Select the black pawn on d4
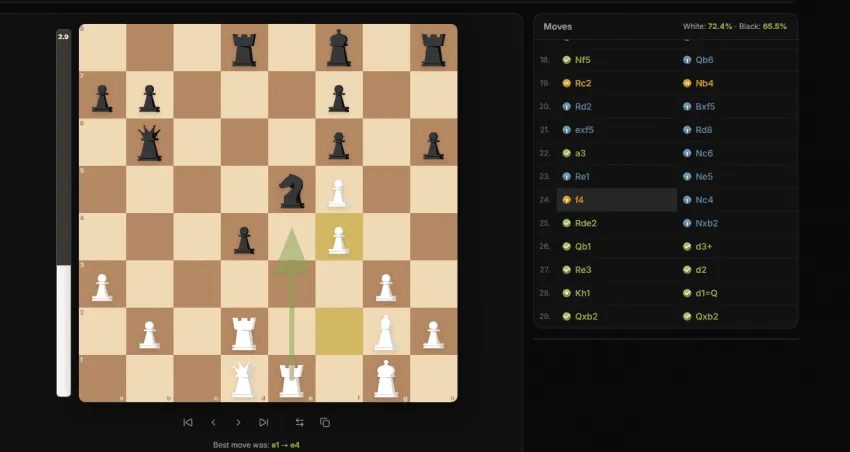The width and height of the screenshot is (850, 452). [244, 240]
